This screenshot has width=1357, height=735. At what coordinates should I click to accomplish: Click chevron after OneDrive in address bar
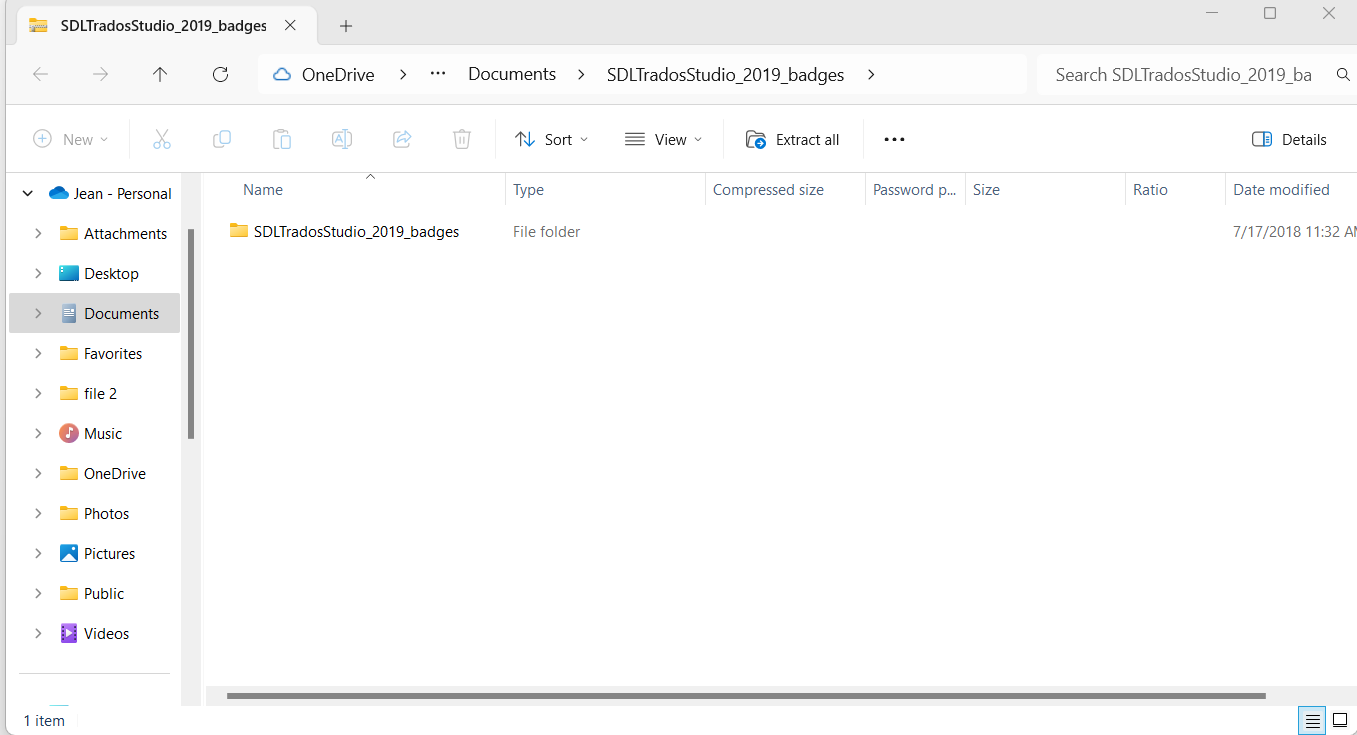pos(403,75)
